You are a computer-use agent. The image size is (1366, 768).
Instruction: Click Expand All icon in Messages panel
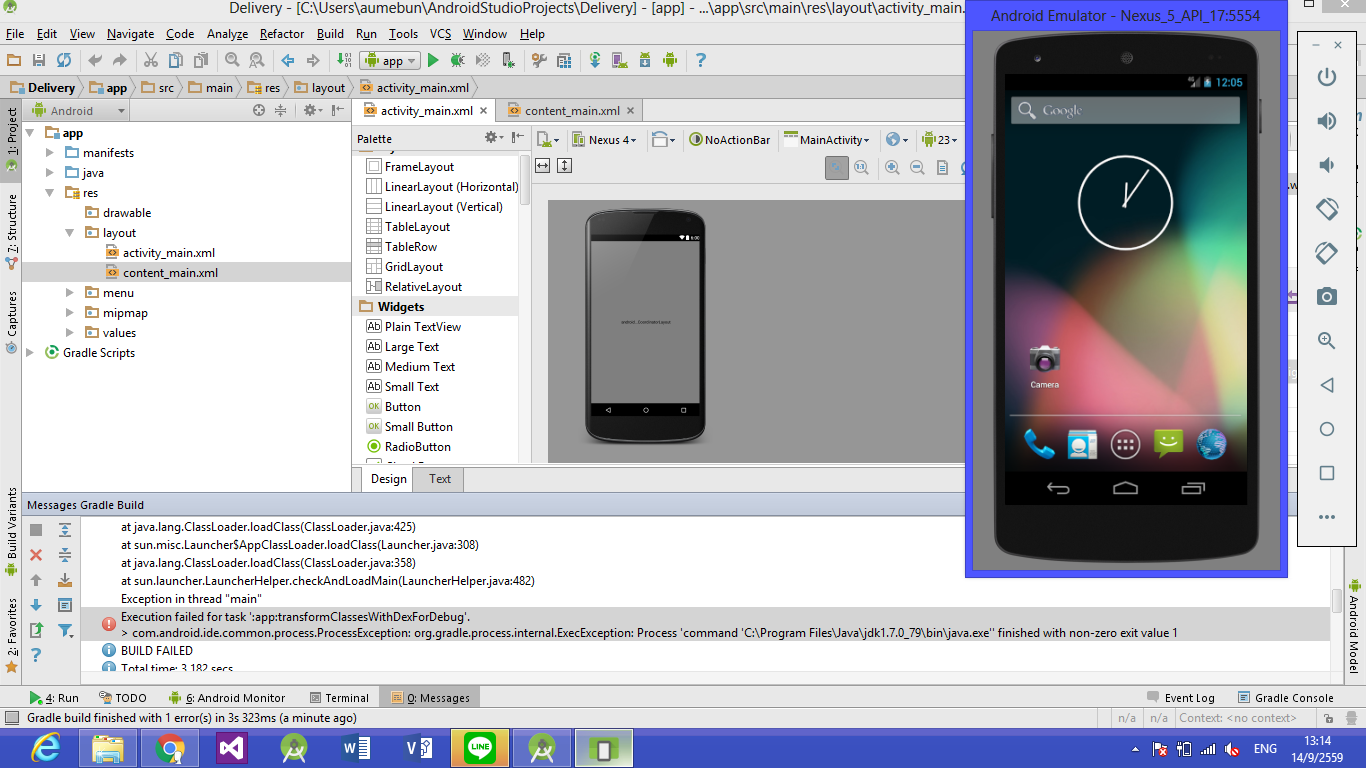[65, 530]
